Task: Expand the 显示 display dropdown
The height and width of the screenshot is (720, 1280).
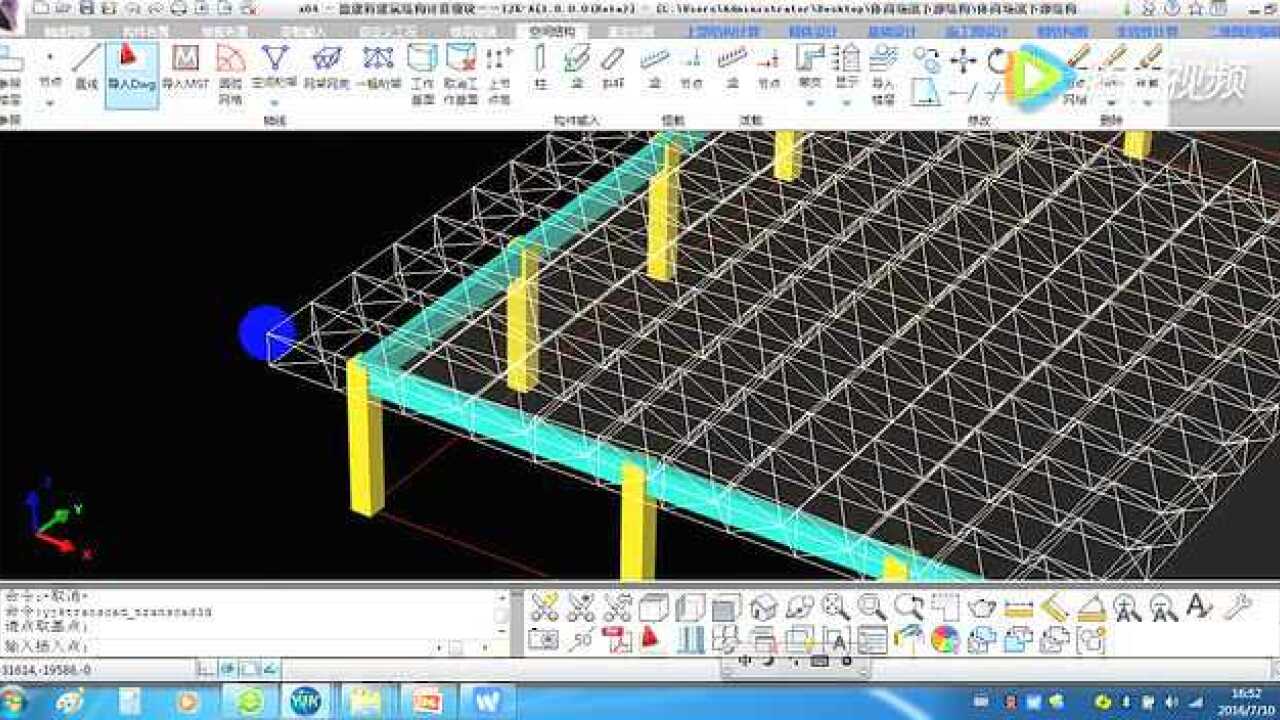Action: tap(847, 101)
